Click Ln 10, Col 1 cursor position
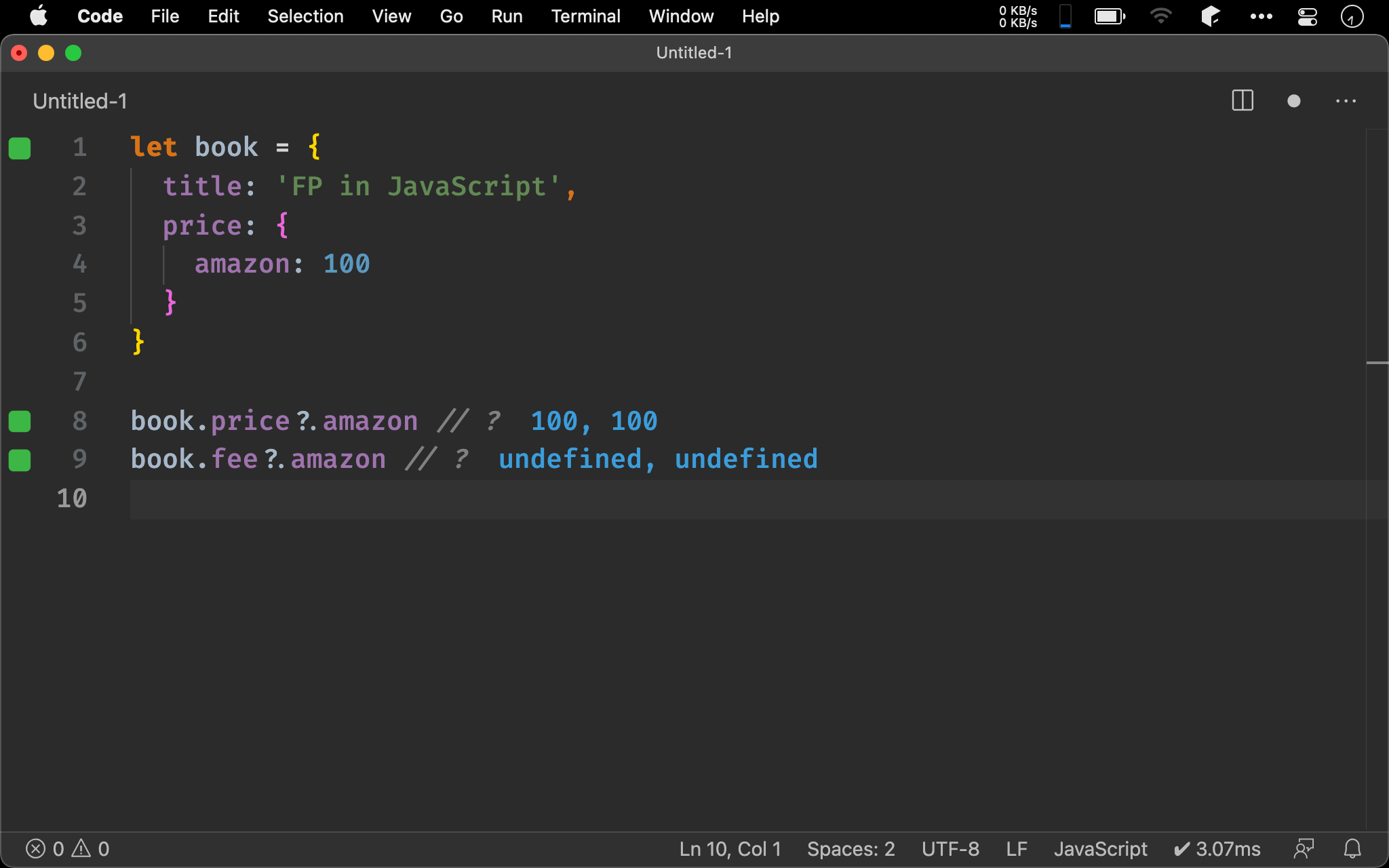The width and height of the screenshot is (1389, 868). pyautogui.click(x=730, y=848)
